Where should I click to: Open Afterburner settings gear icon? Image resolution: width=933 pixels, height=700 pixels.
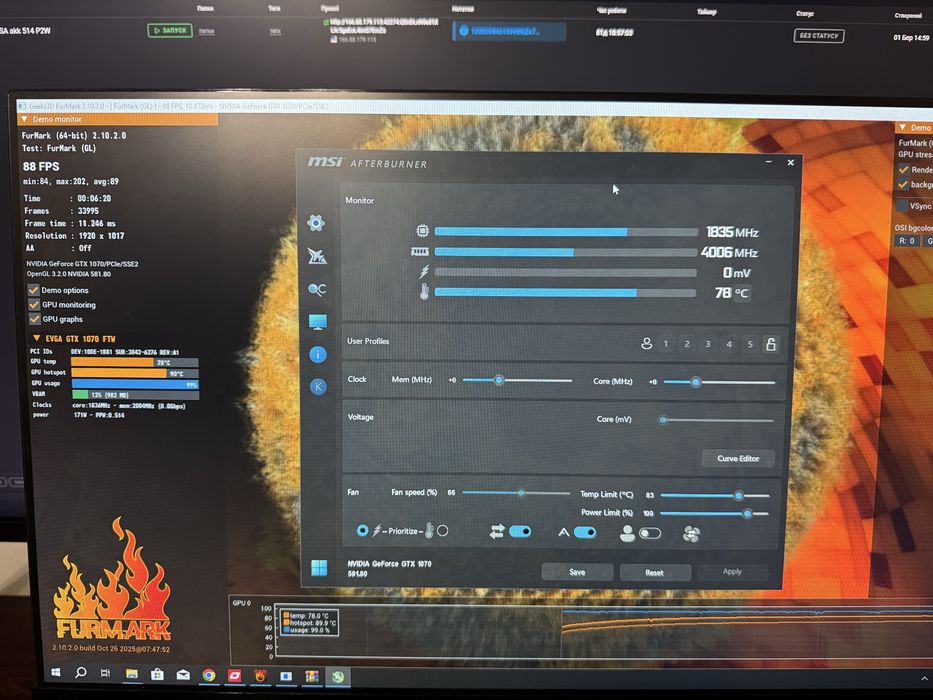click(316, 223)
